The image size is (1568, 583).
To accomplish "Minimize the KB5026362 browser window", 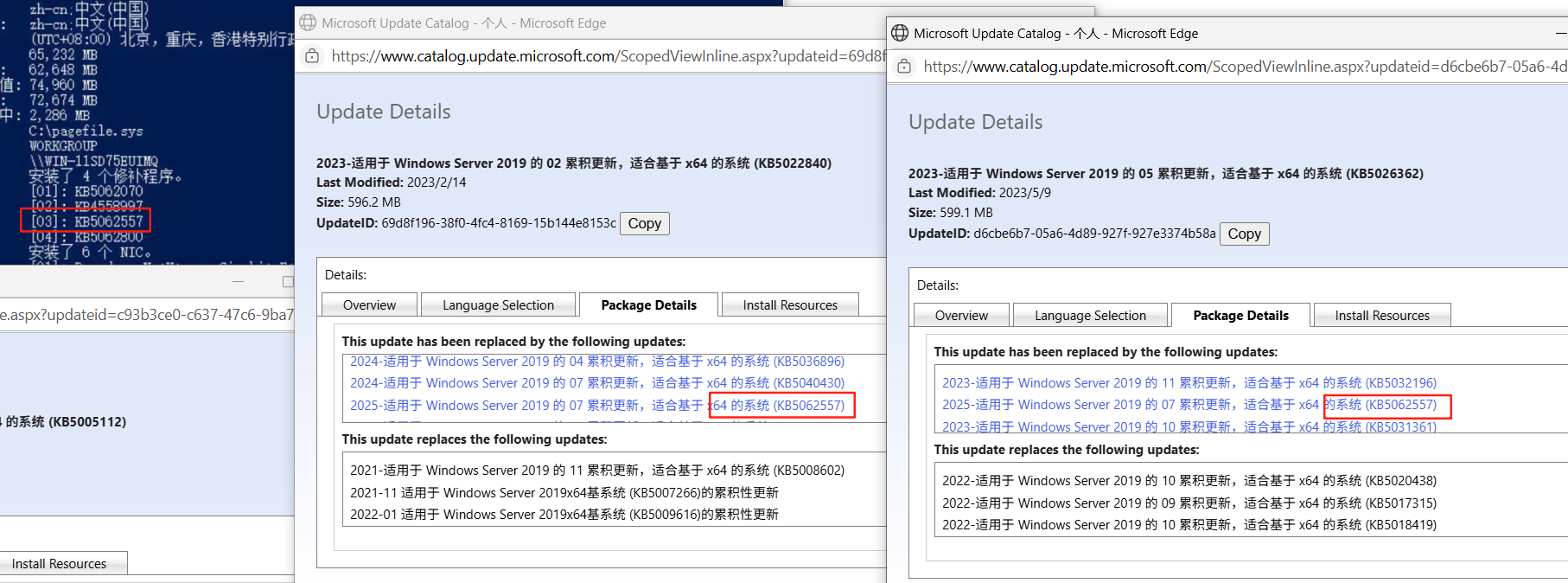I will tap(1560, 33).
